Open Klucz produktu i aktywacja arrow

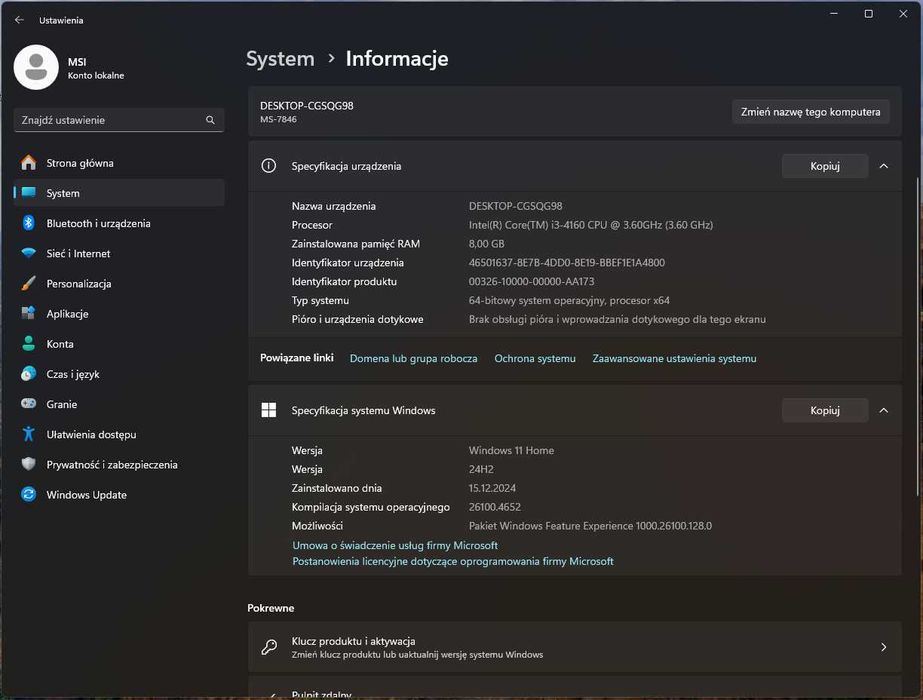coord(884,647)
